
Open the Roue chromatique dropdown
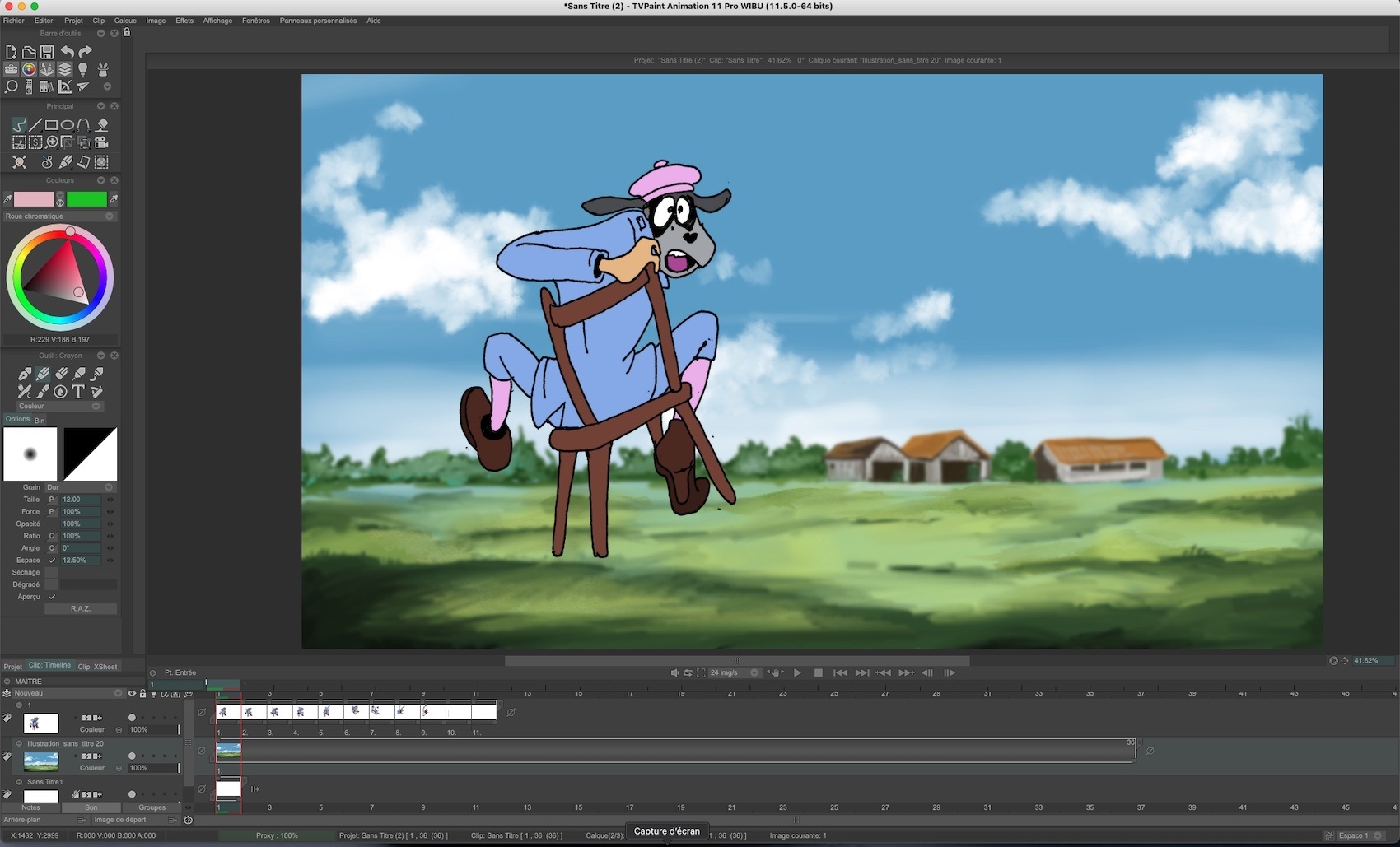coord(60,216)
